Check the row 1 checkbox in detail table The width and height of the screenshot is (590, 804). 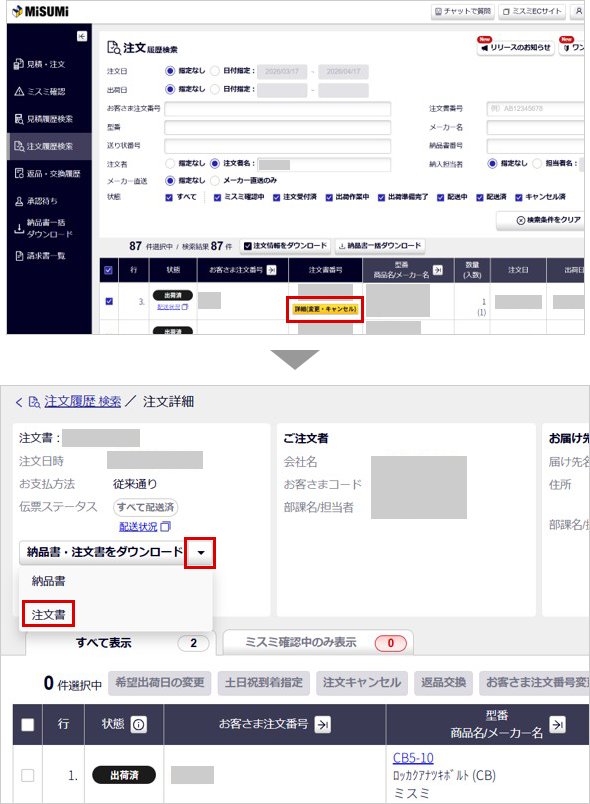pos(28,775)
